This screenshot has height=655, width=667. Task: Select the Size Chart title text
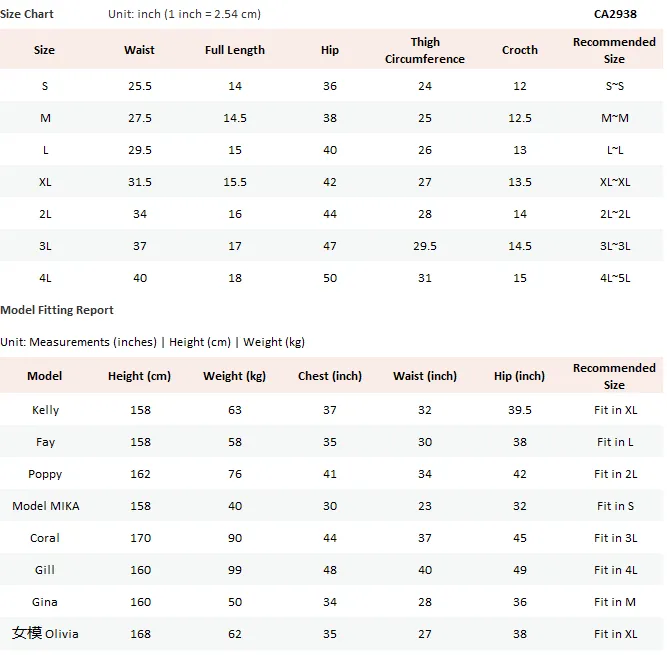[27, 14]
